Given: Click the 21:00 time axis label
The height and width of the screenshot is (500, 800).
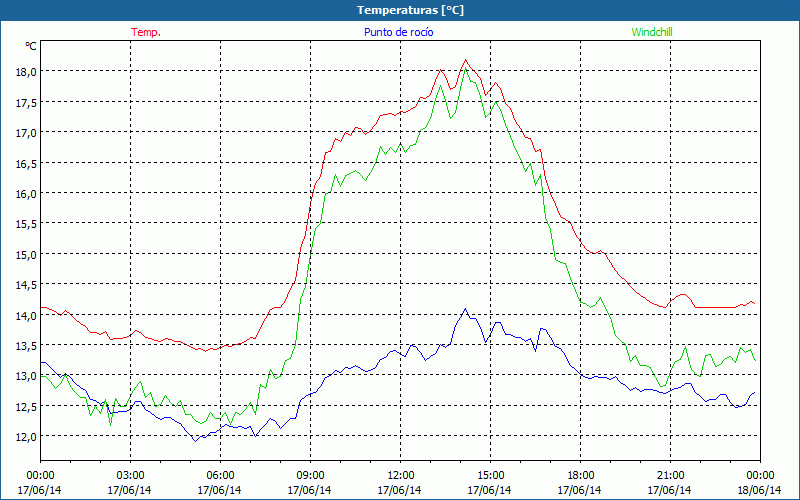Looking at the screenshot, I should (x=670, y=475).
